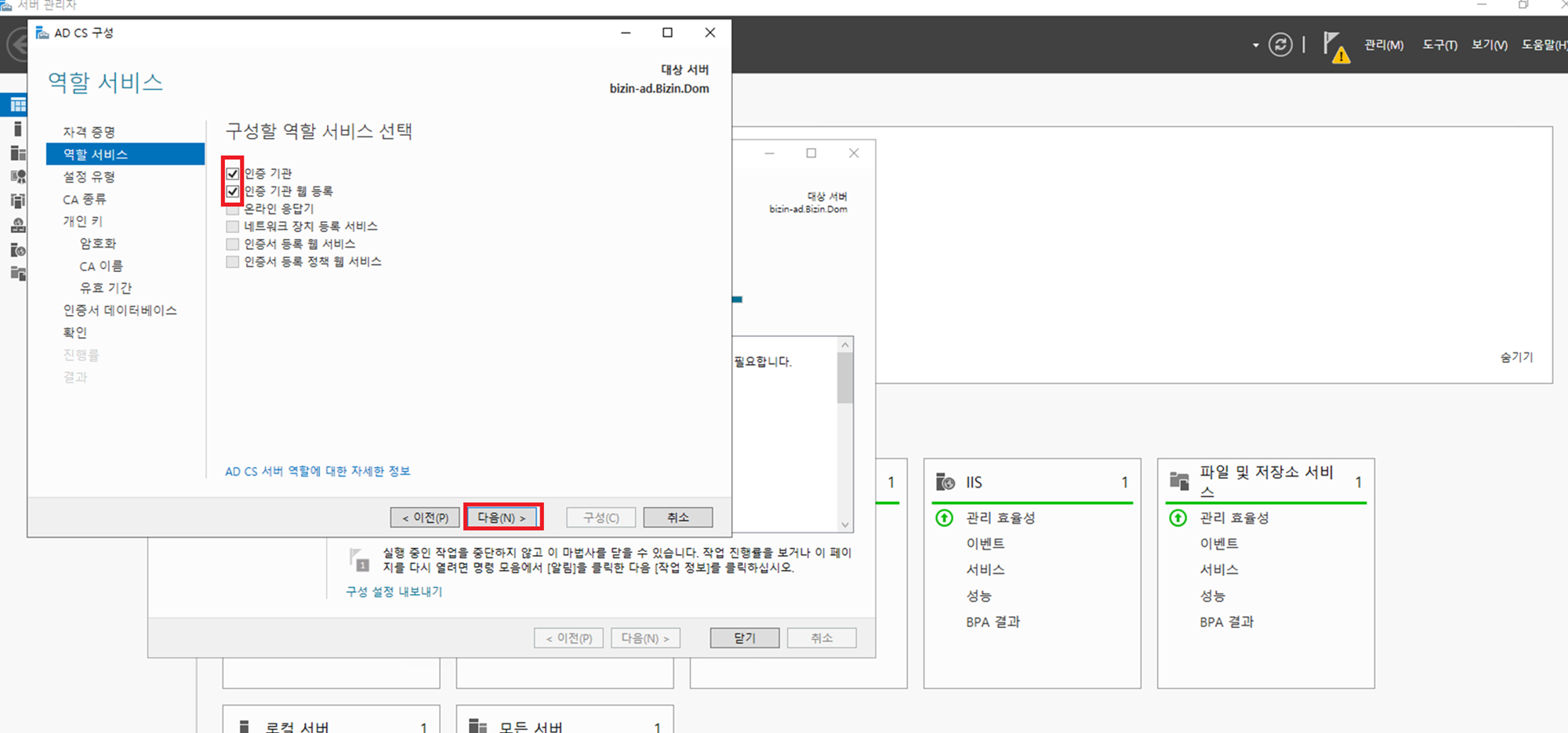Select the Dashboard icon in Server Manager sidebar
The height and width of the screenshot is (733, 1568).
click(17, 104)
